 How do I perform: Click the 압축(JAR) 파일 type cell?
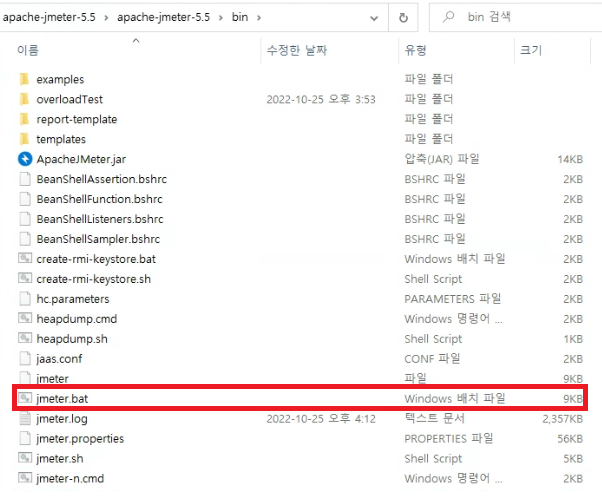(x=442, y=159)
